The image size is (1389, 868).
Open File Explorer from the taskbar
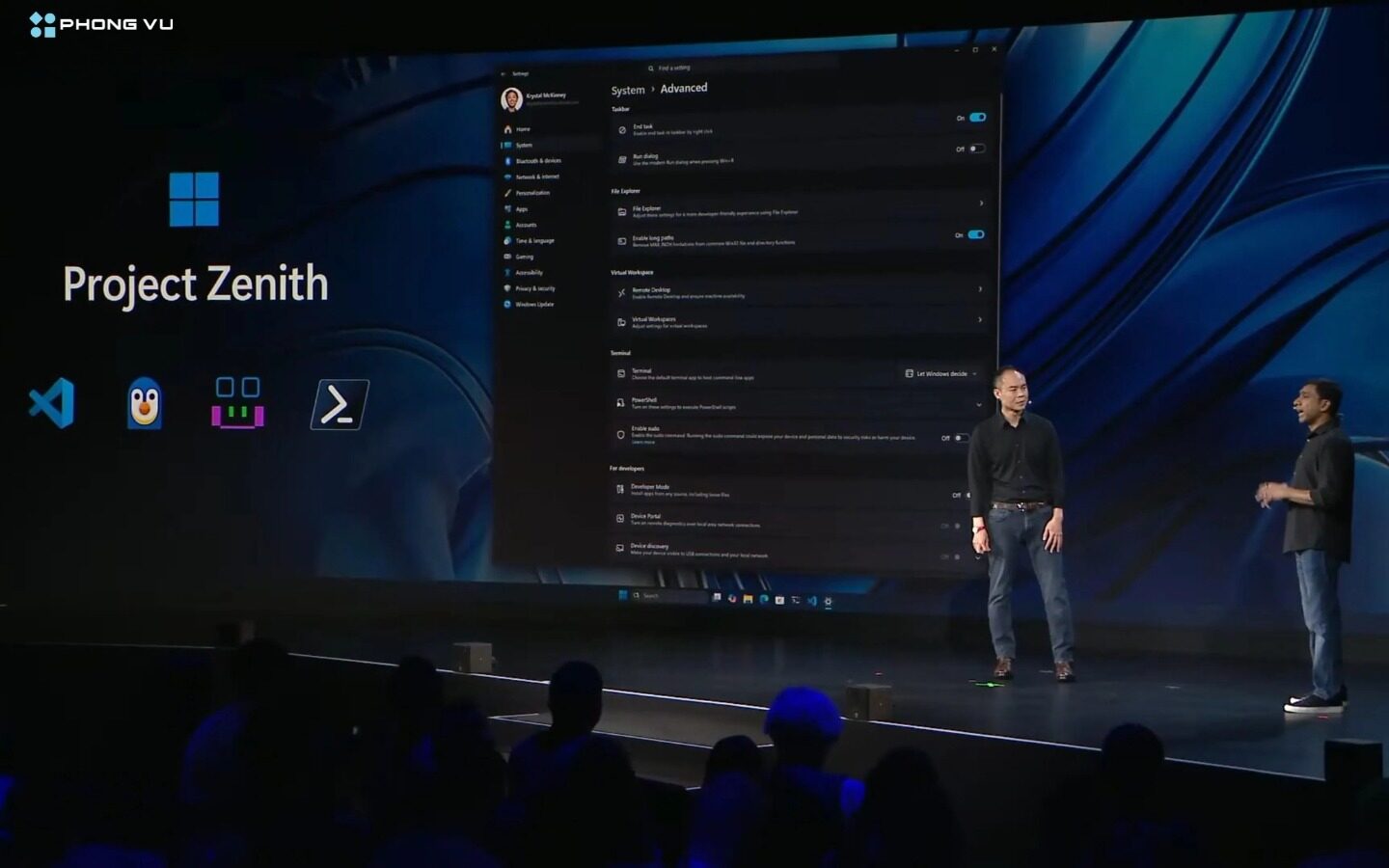(x=748, y=599)
